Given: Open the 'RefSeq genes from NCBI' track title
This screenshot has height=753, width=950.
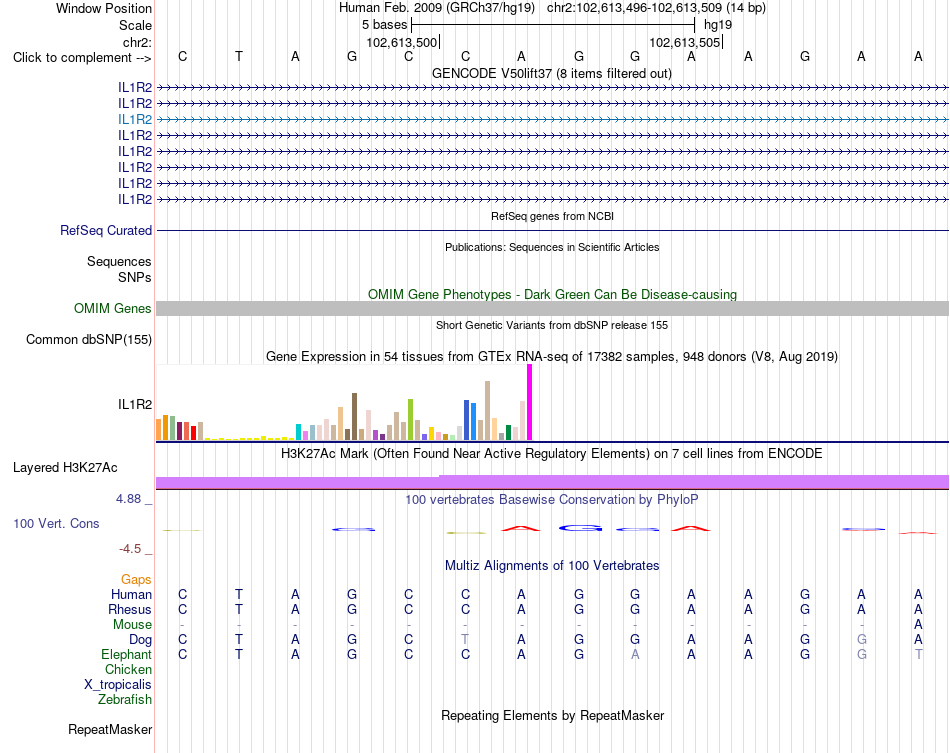Looking at the screenshot, I should coord(552,216).
